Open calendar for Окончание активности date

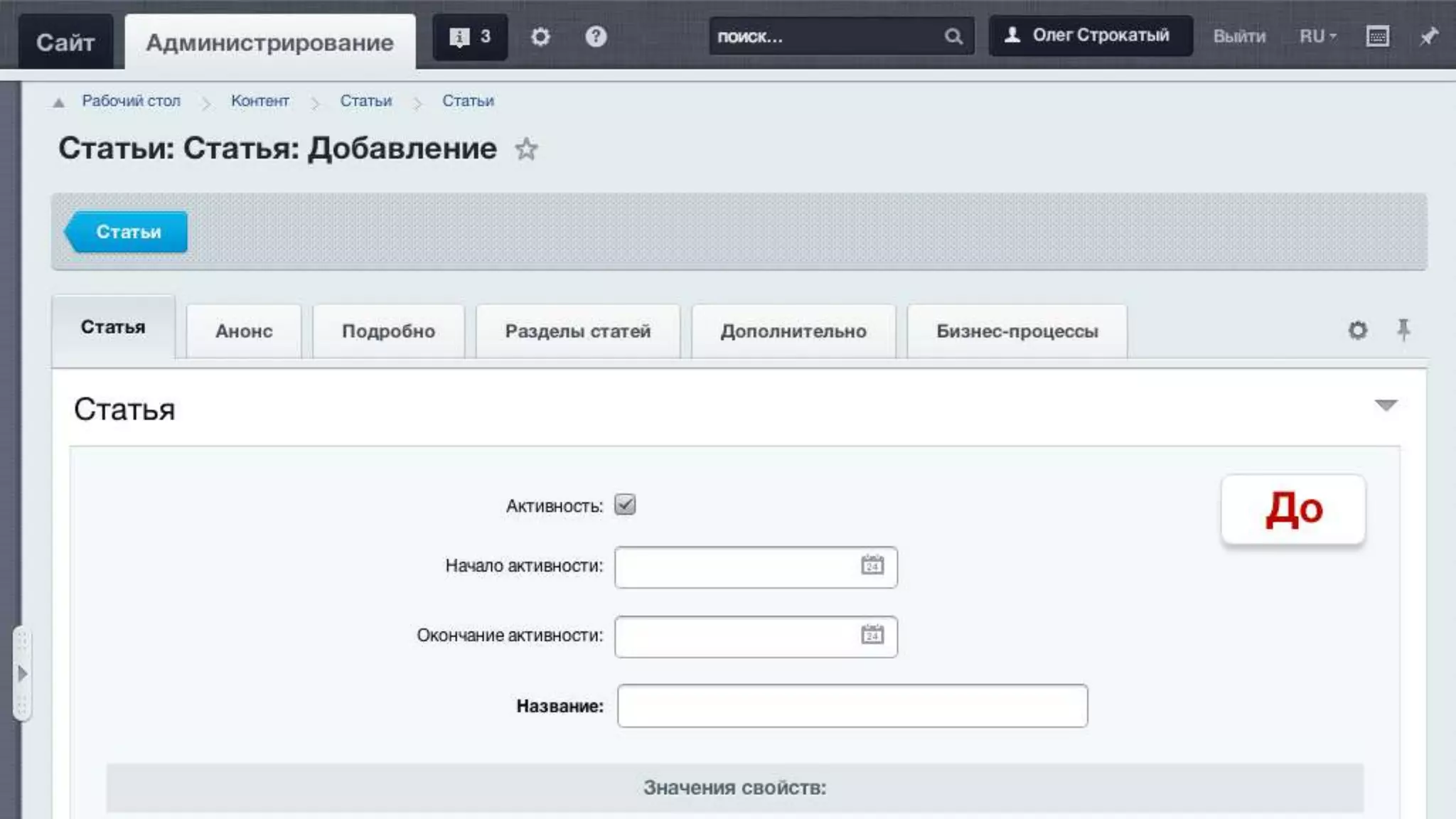point(872,635)
